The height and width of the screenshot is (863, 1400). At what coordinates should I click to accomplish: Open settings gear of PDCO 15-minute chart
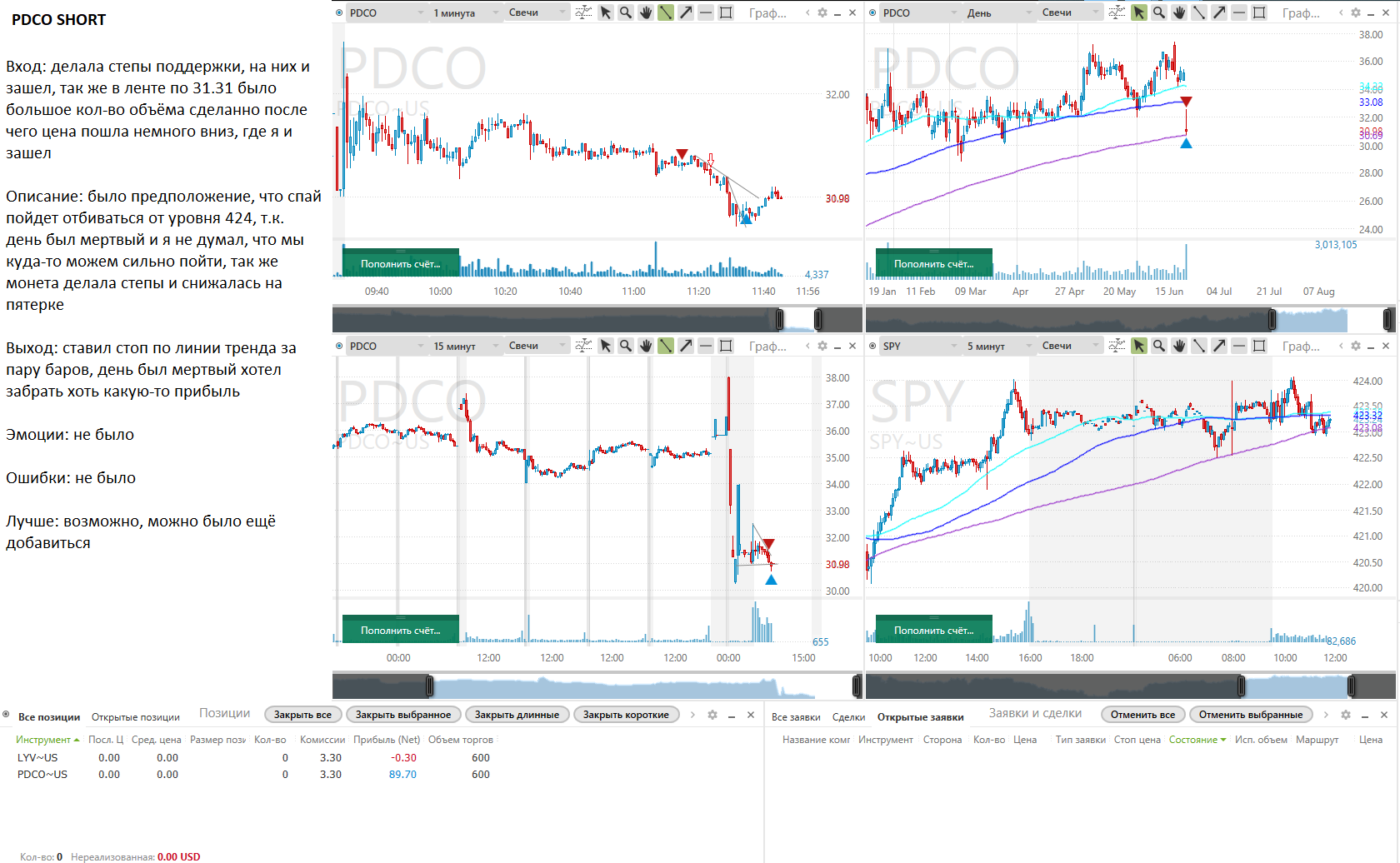tap(822, 346)
